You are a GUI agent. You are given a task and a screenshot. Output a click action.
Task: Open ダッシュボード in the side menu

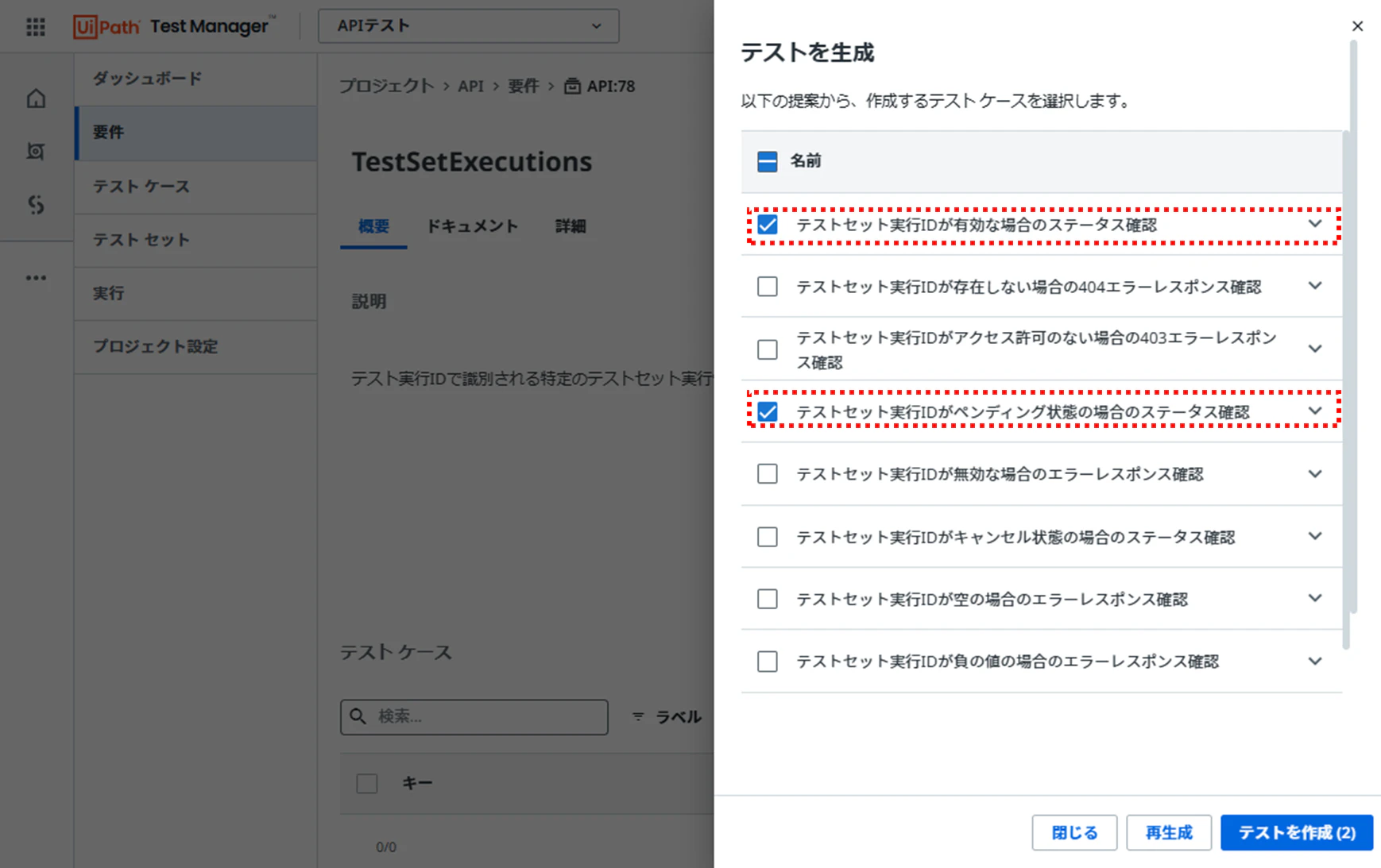point(195,79)
